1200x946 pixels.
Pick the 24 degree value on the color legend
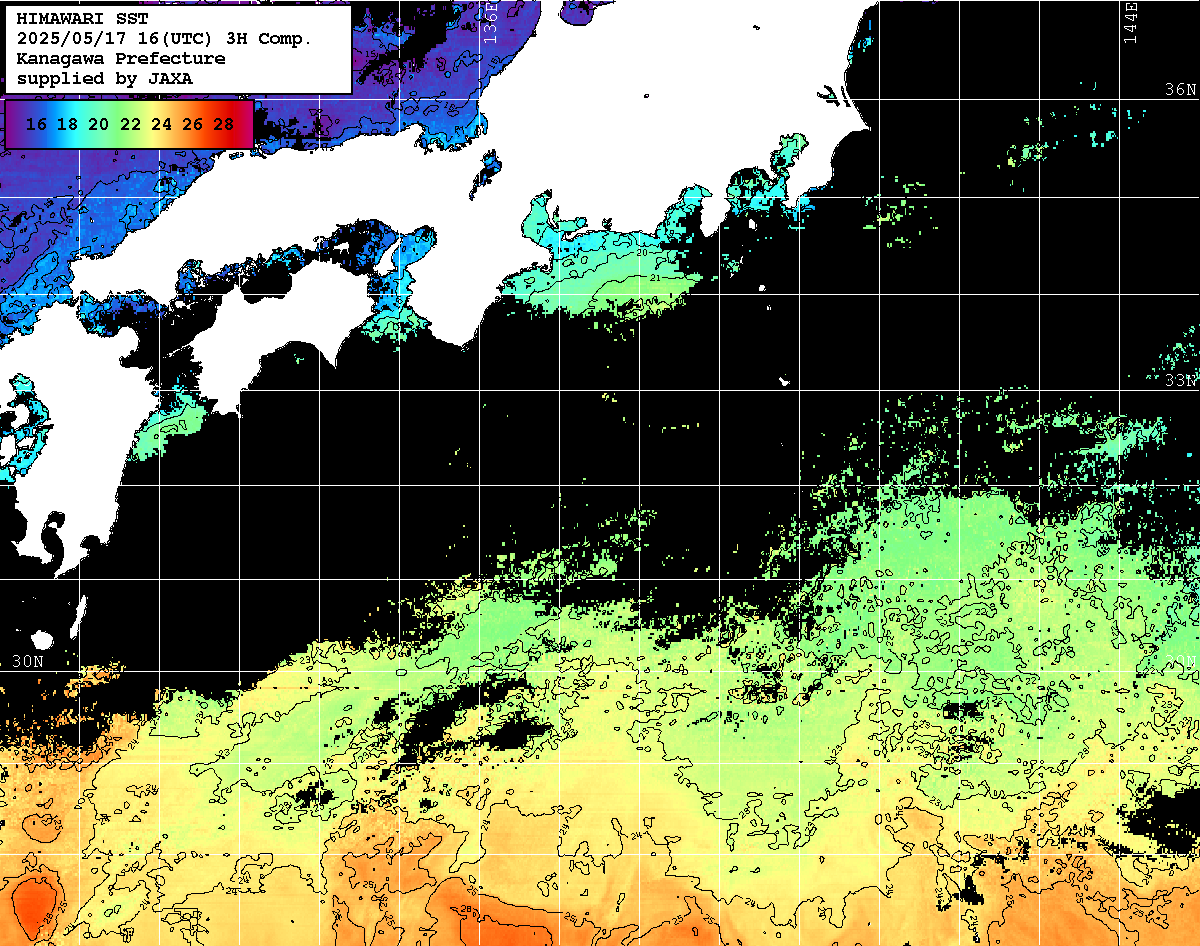tap(161, 125)
